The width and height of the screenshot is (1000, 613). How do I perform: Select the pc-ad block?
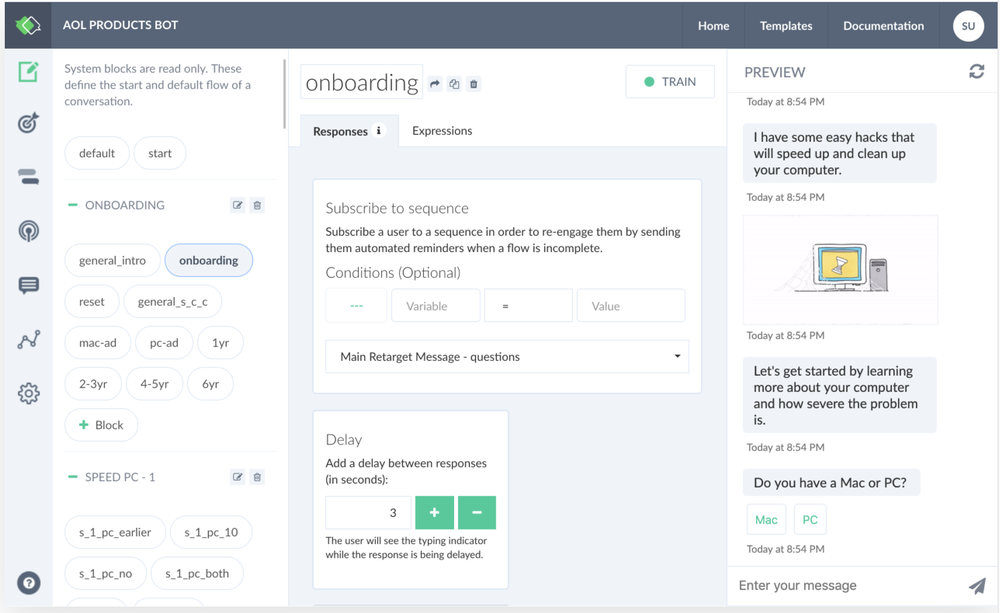click(164, 343)
